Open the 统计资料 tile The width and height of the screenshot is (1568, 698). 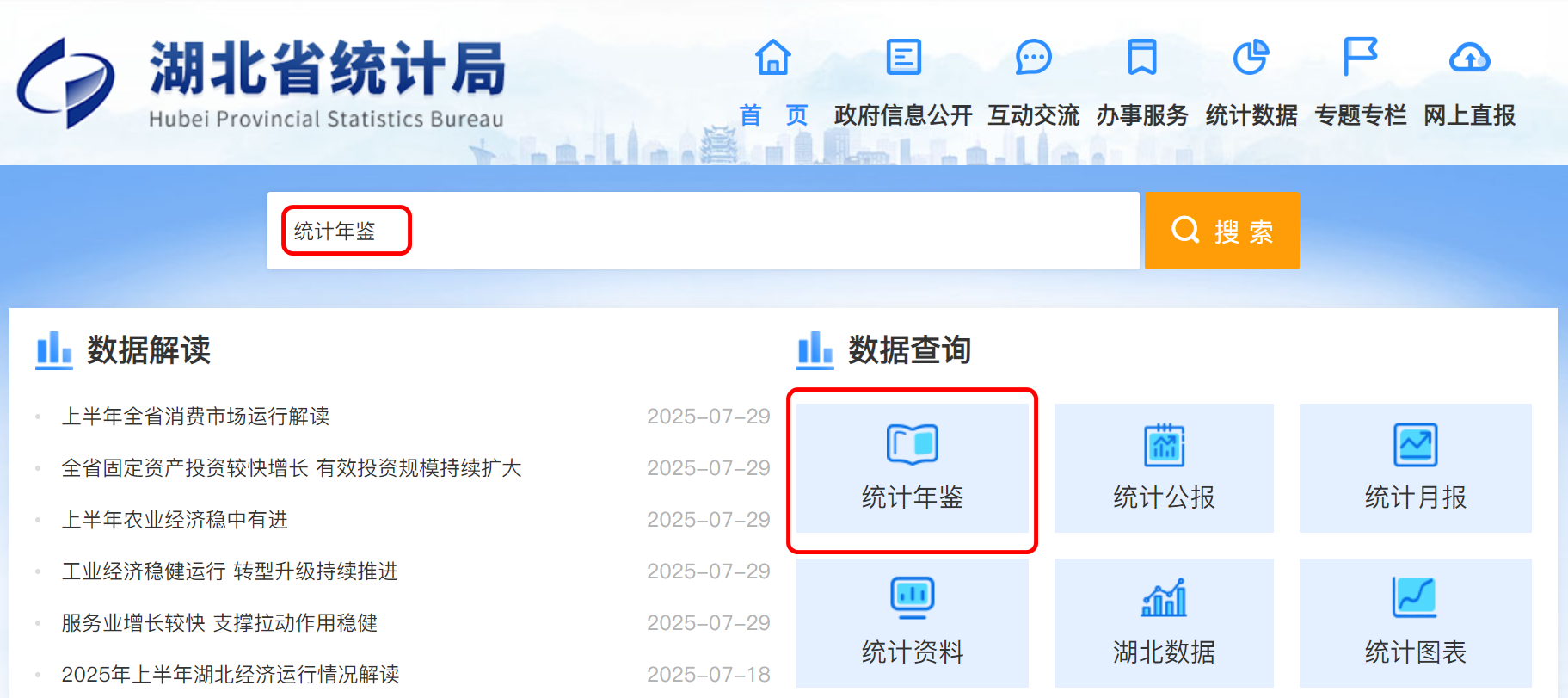(912, 623)
